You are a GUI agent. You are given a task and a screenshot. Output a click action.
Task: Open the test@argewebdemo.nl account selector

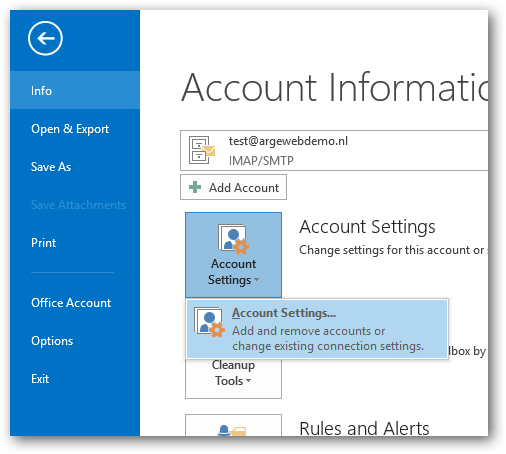(334, 150)
